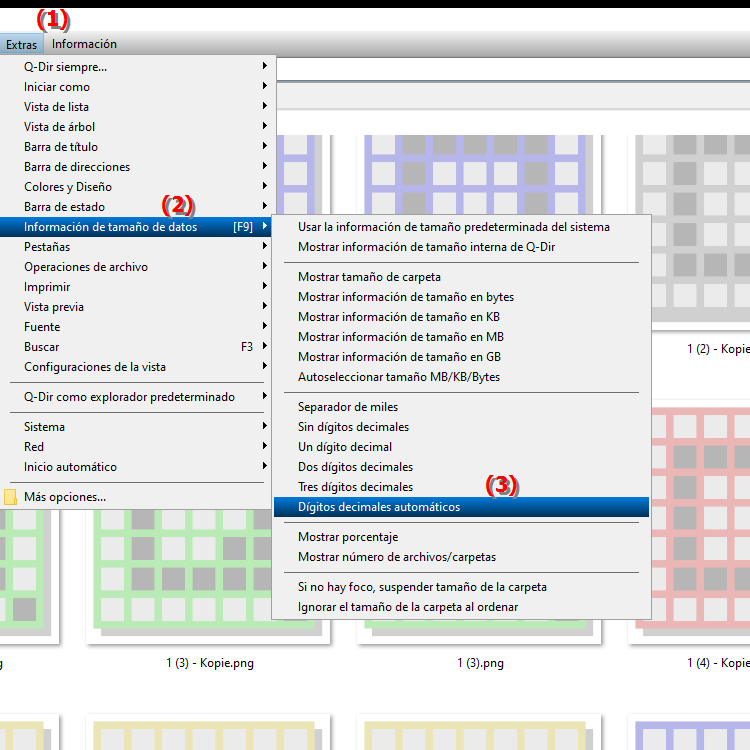Screen dimensions: 750x750
Task: Open the Inicio automático submenu
Action: tap(137, 467)
